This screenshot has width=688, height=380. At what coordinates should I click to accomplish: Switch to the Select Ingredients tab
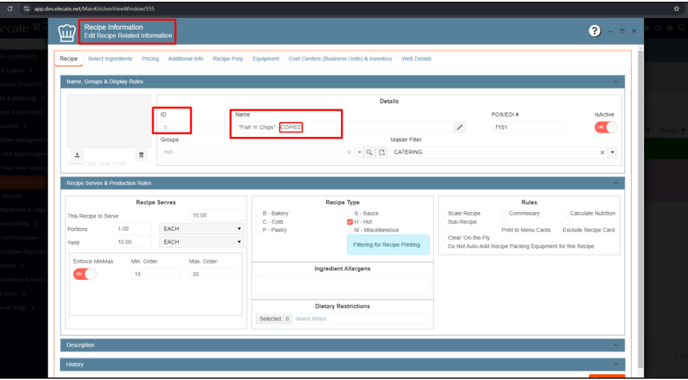point(110,59)
